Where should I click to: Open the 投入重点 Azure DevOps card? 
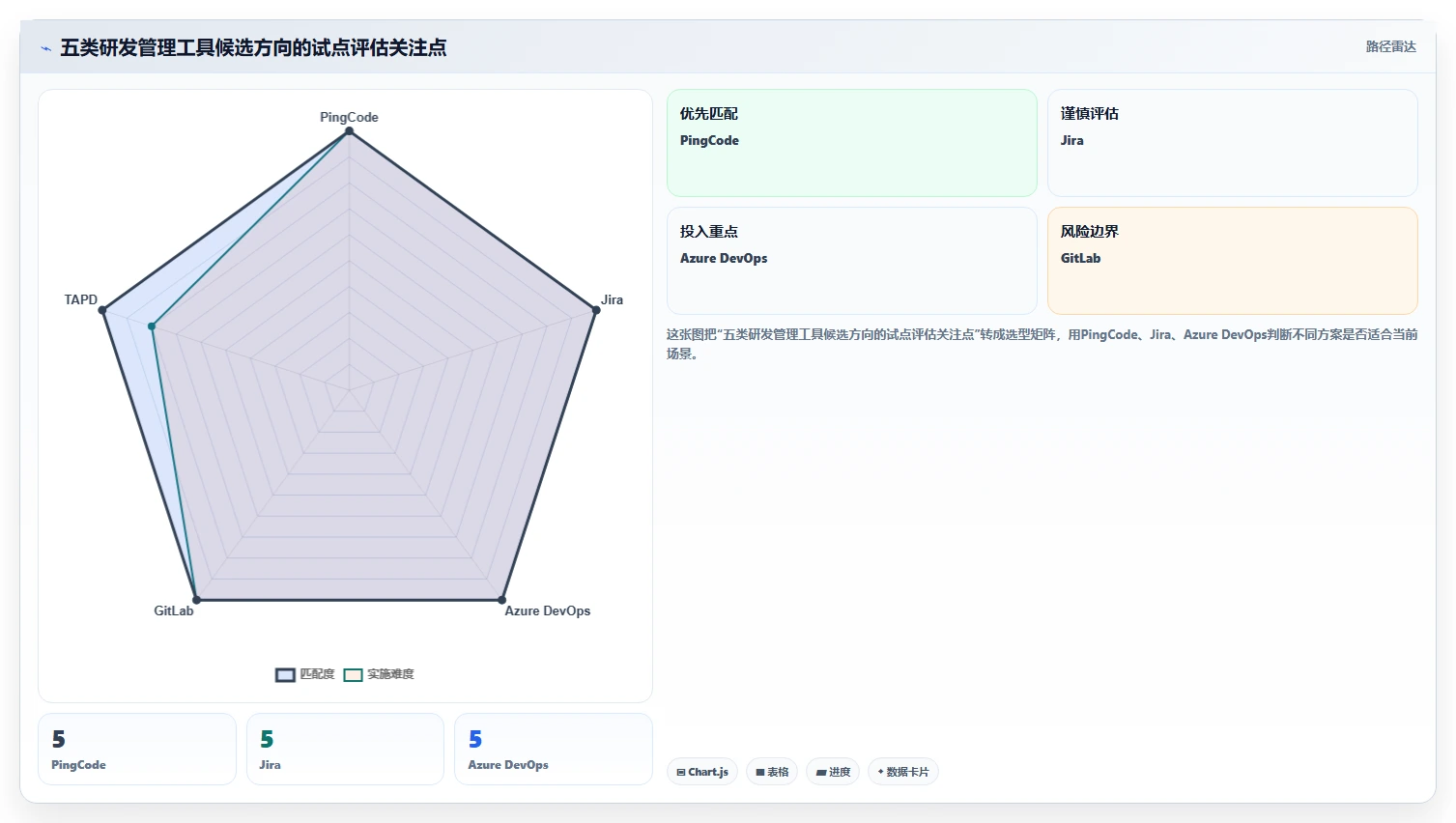click(x=852, y=261)
